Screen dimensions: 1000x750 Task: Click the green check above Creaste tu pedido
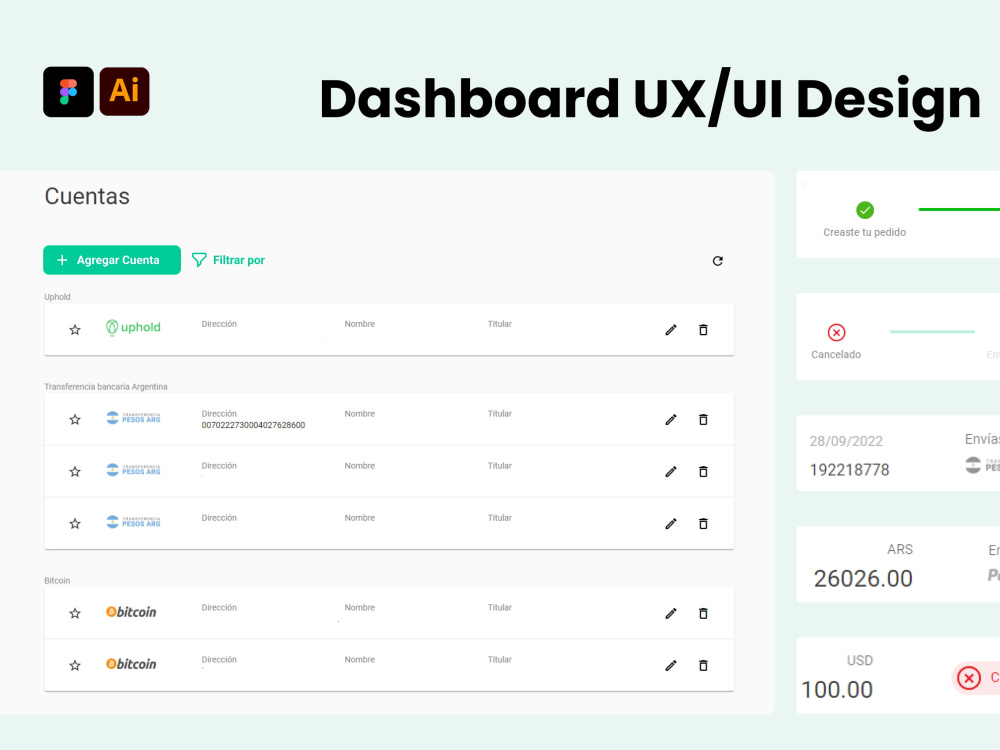point(865,210)
